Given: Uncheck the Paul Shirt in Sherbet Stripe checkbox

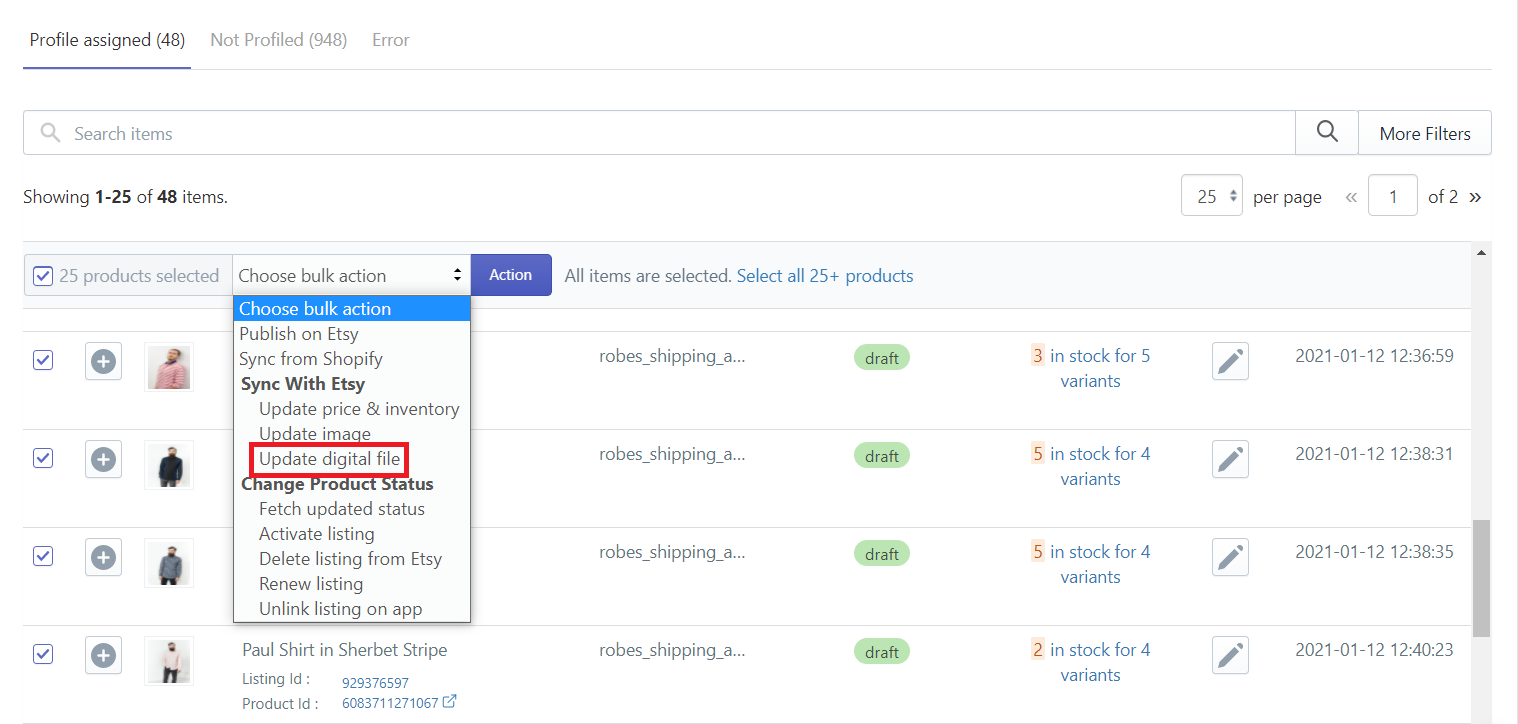Looking at the screenshot, I should pos(43,654).
